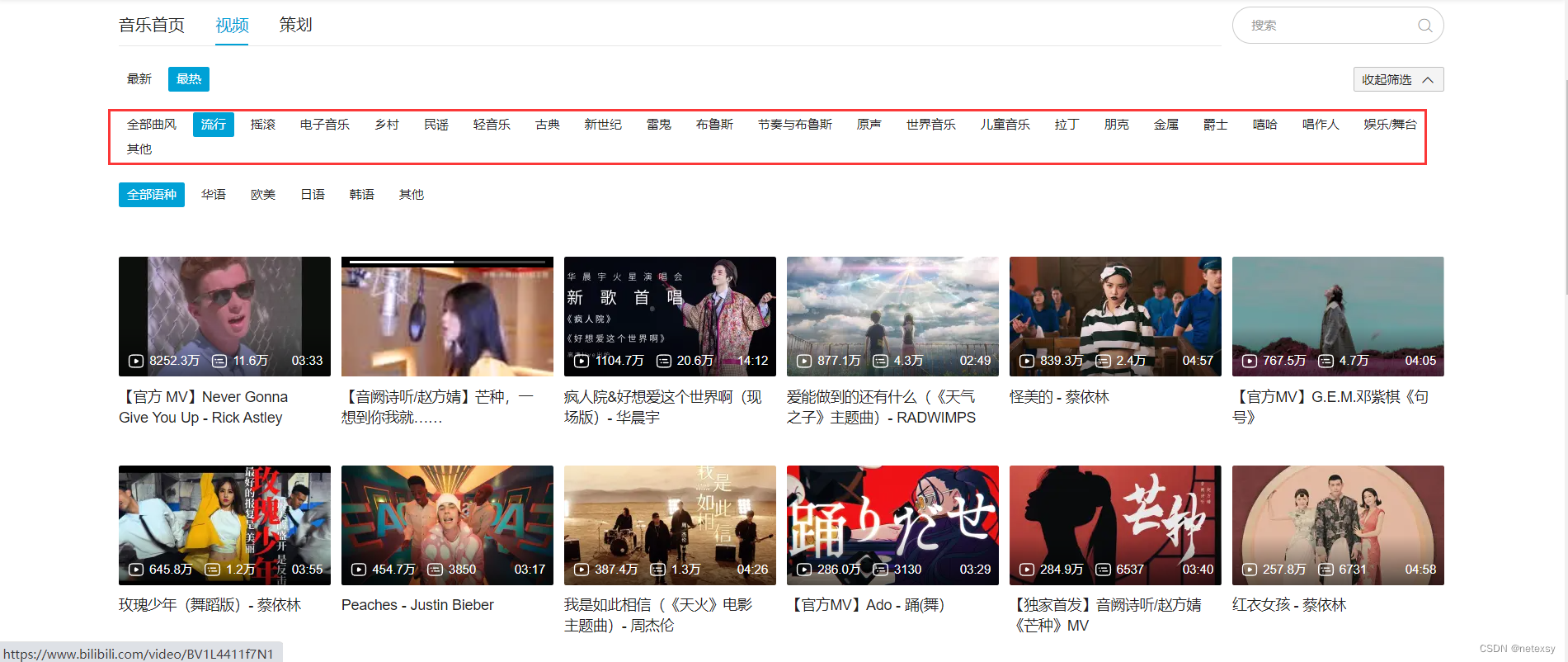Image resolution: width=1568 pixels, height=662 pixels.
Task: Click play count icon on 我是如此相信 thumbnail
Action: 582,570
